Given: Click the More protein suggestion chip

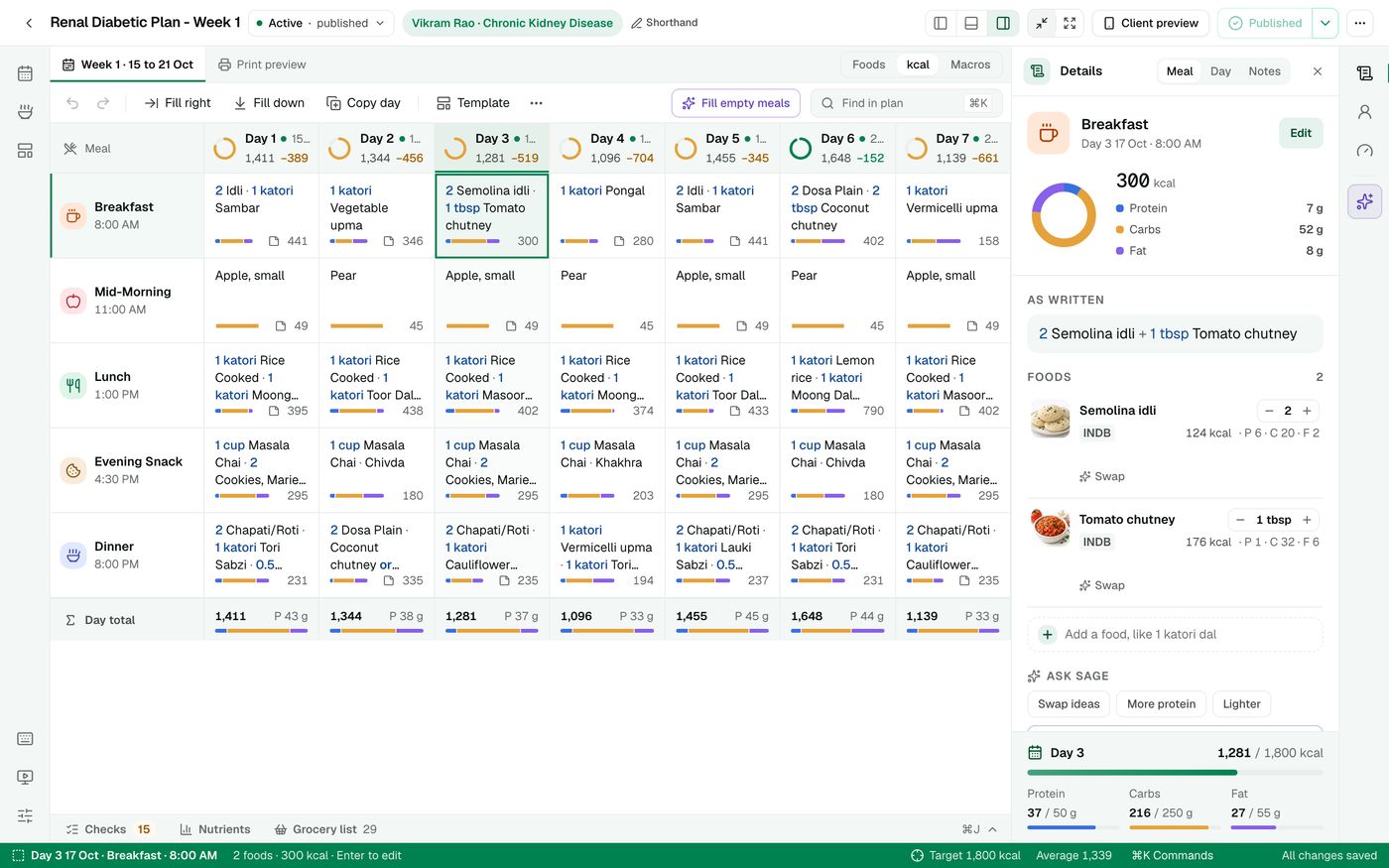Looking at the screenshot, I should tap(1162, 704).
